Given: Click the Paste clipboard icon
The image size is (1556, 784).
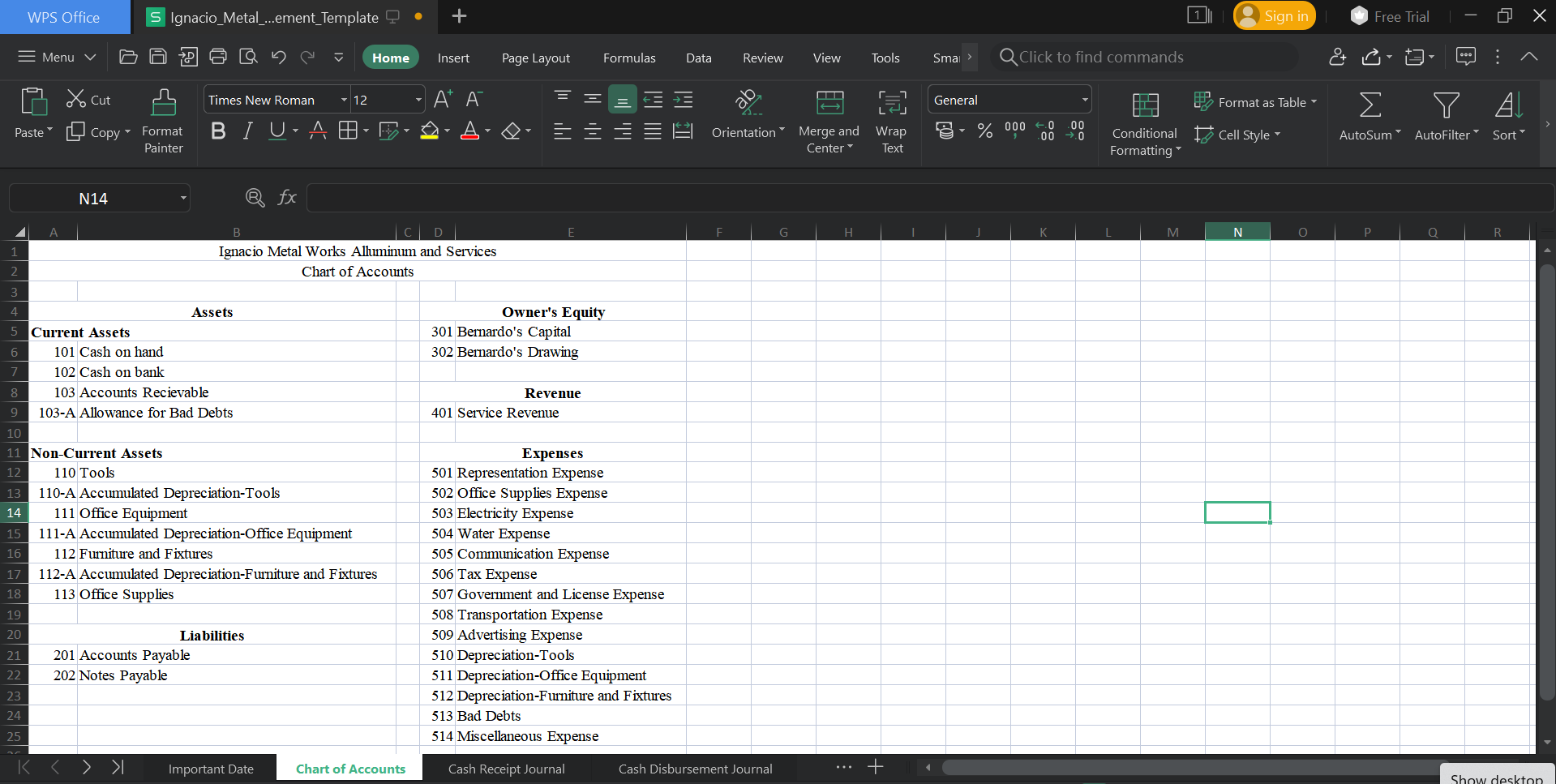Looking at the screenshot, I should tap(33, 103).
